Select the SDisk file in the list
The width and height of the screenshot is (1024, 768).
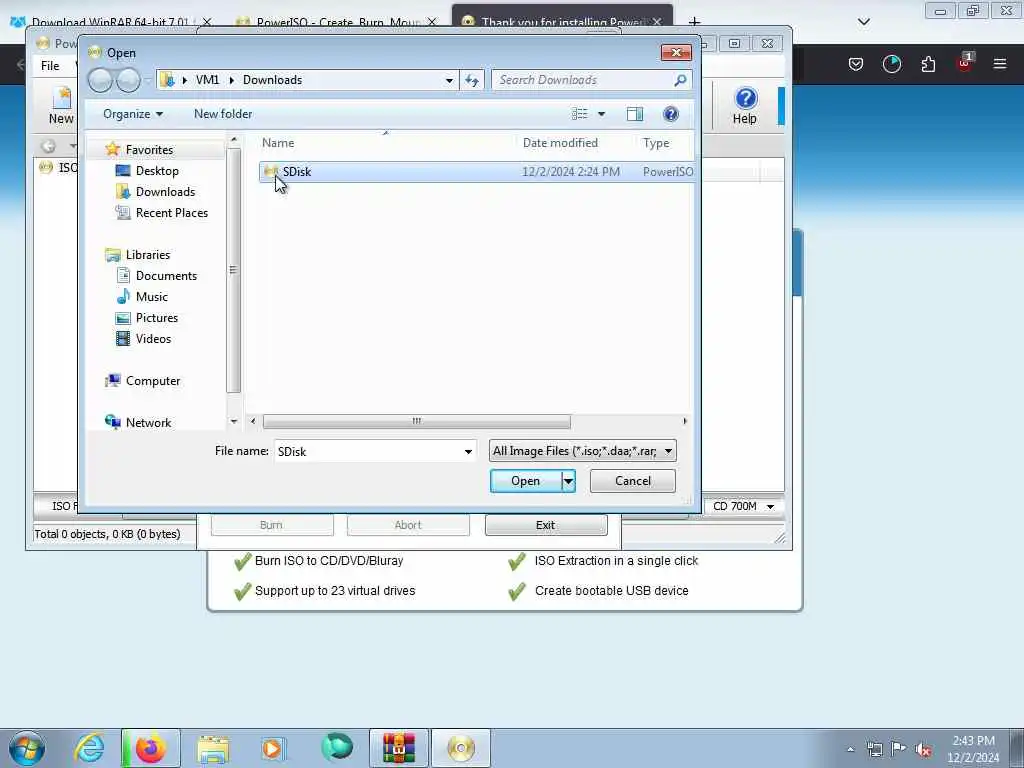pyautogui.click(x=475, y=172)
